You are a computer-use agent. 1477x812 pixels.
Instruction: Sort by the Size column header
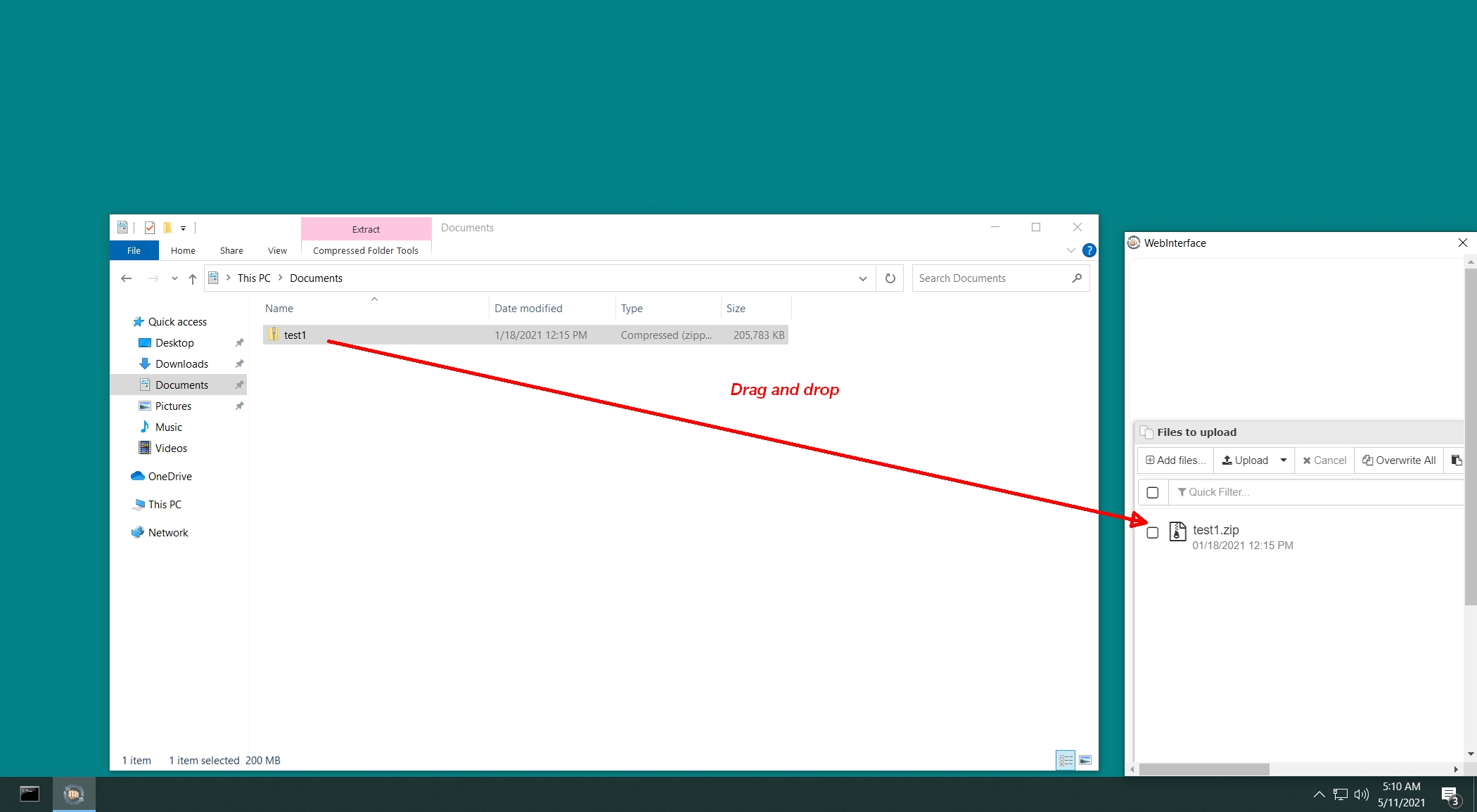pos(756,309)
